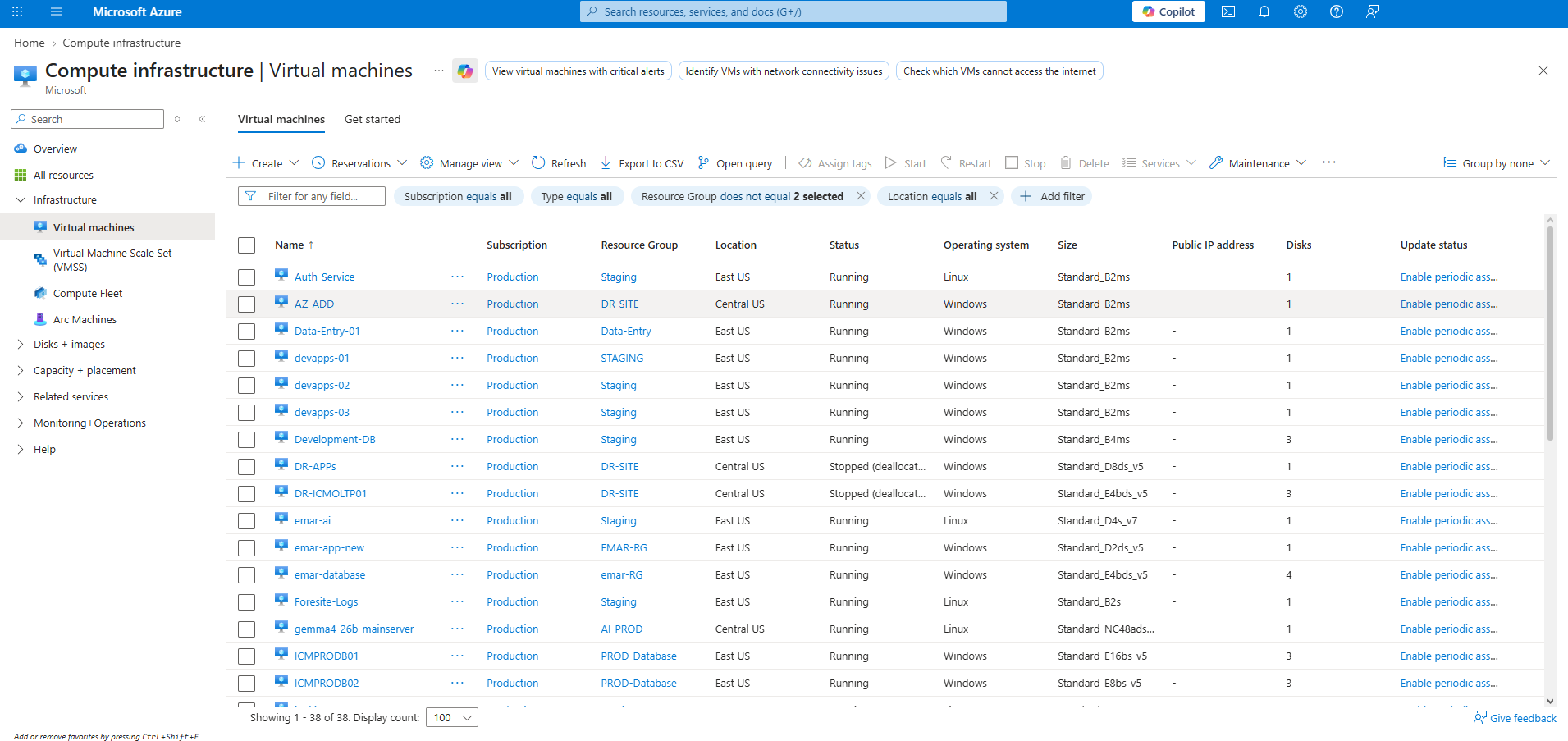Open All resources in the sidebar
1568x741 pixels.
pyautogui.click(x=63, y=175)
